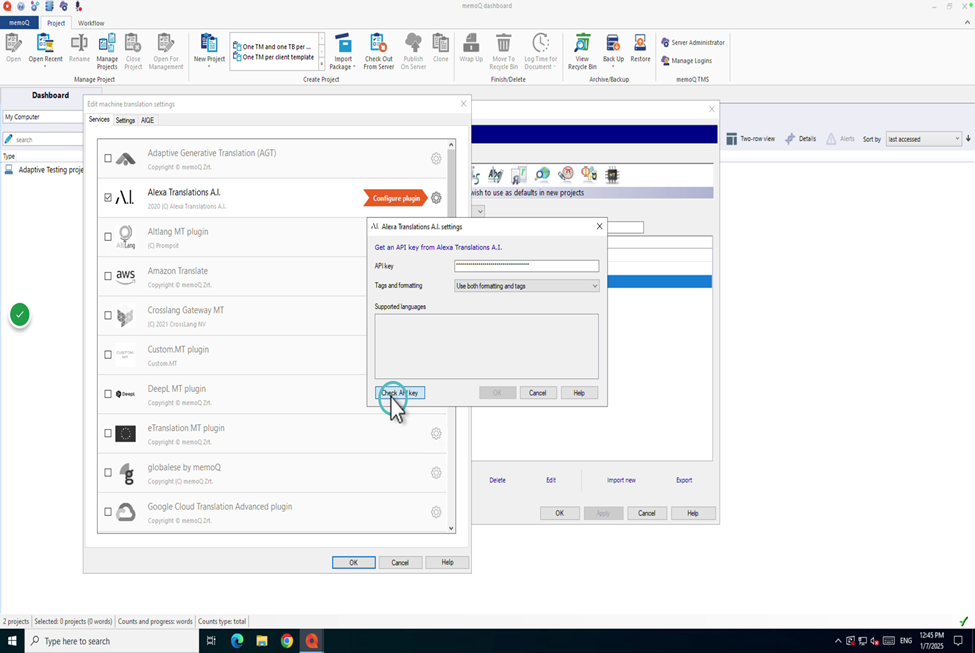Click Check Out From Server icon
Image resolution: width=975 pixels, height=653 pixels.
point(379,51)
